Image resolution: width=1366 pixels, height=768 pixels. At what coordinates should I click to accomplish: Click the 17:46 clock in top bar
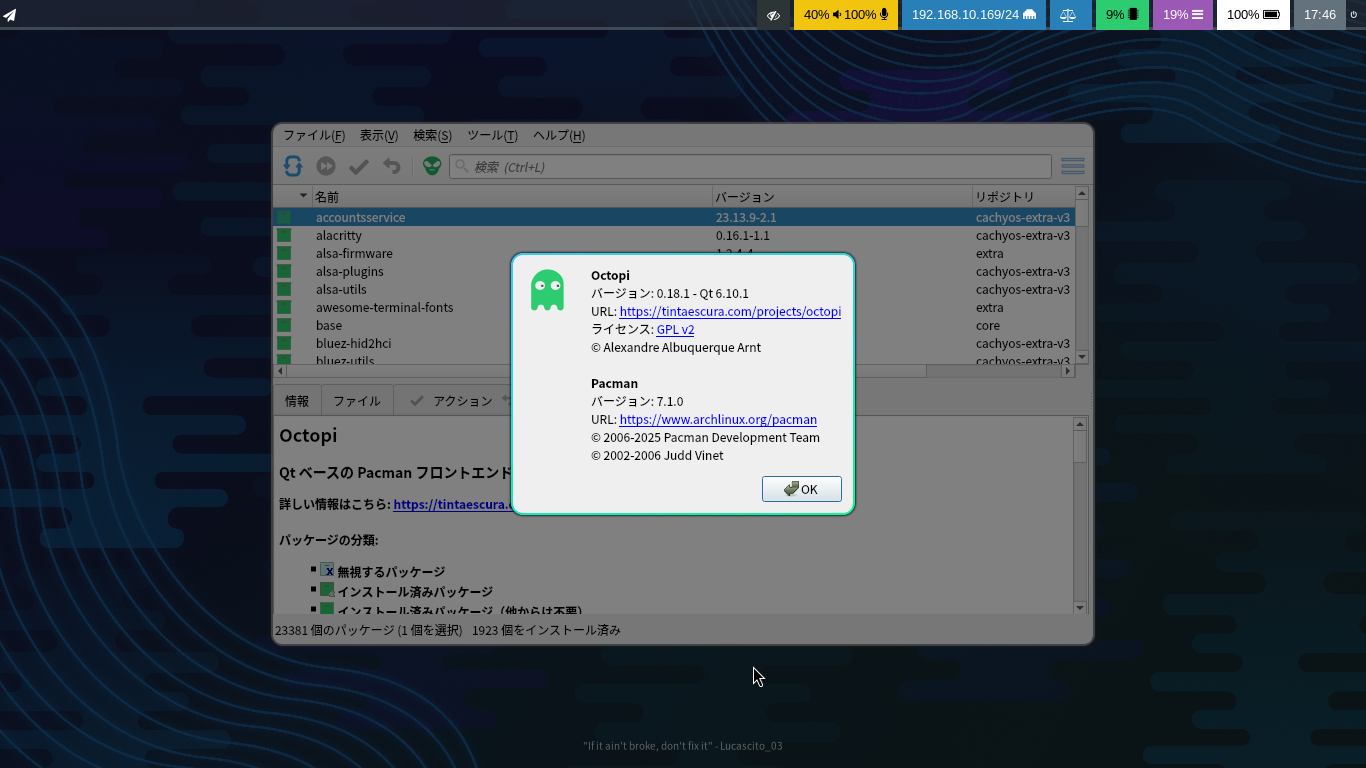[1320, 15]
